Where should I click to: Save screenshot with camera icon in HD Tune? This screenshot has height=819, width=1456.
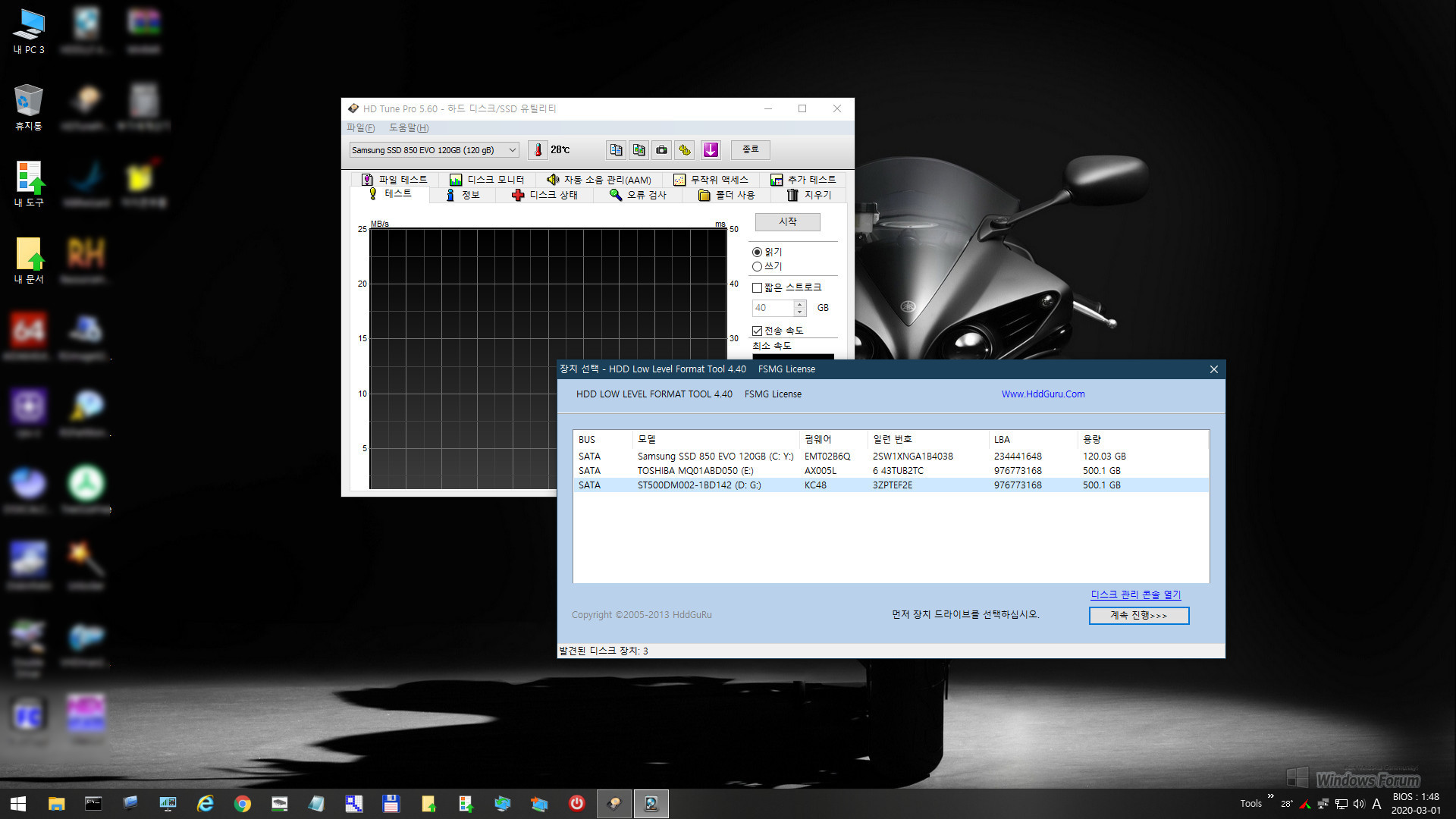[662, 150]
